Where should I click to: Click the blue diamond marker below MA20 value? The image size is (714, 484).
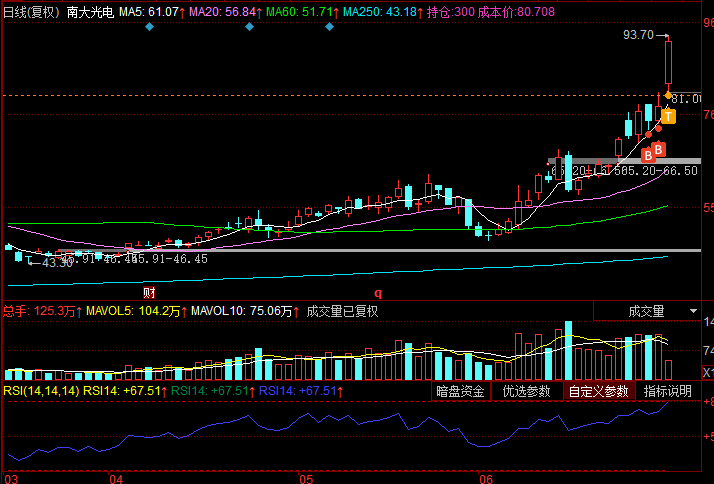249,27
